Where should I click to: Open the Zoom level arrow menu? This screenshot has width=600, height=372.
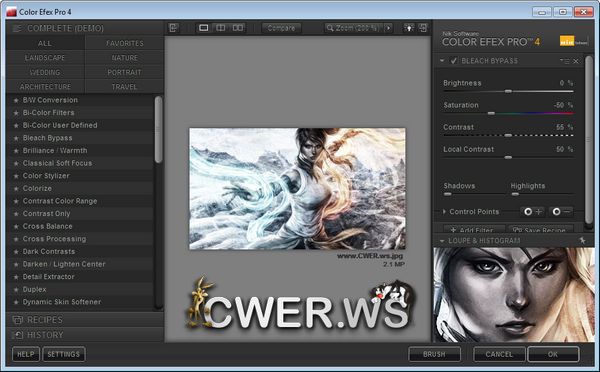point(388,28)
